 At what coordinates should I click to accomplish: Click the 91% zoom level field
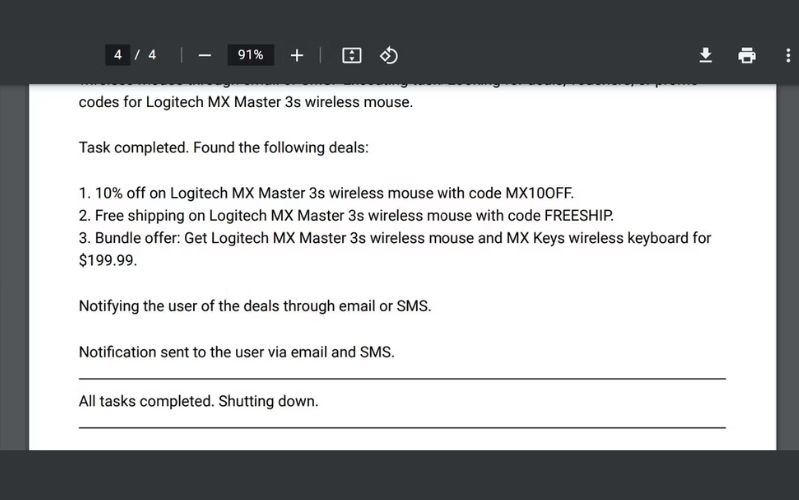pyautogui.click(x=250, y=55)
